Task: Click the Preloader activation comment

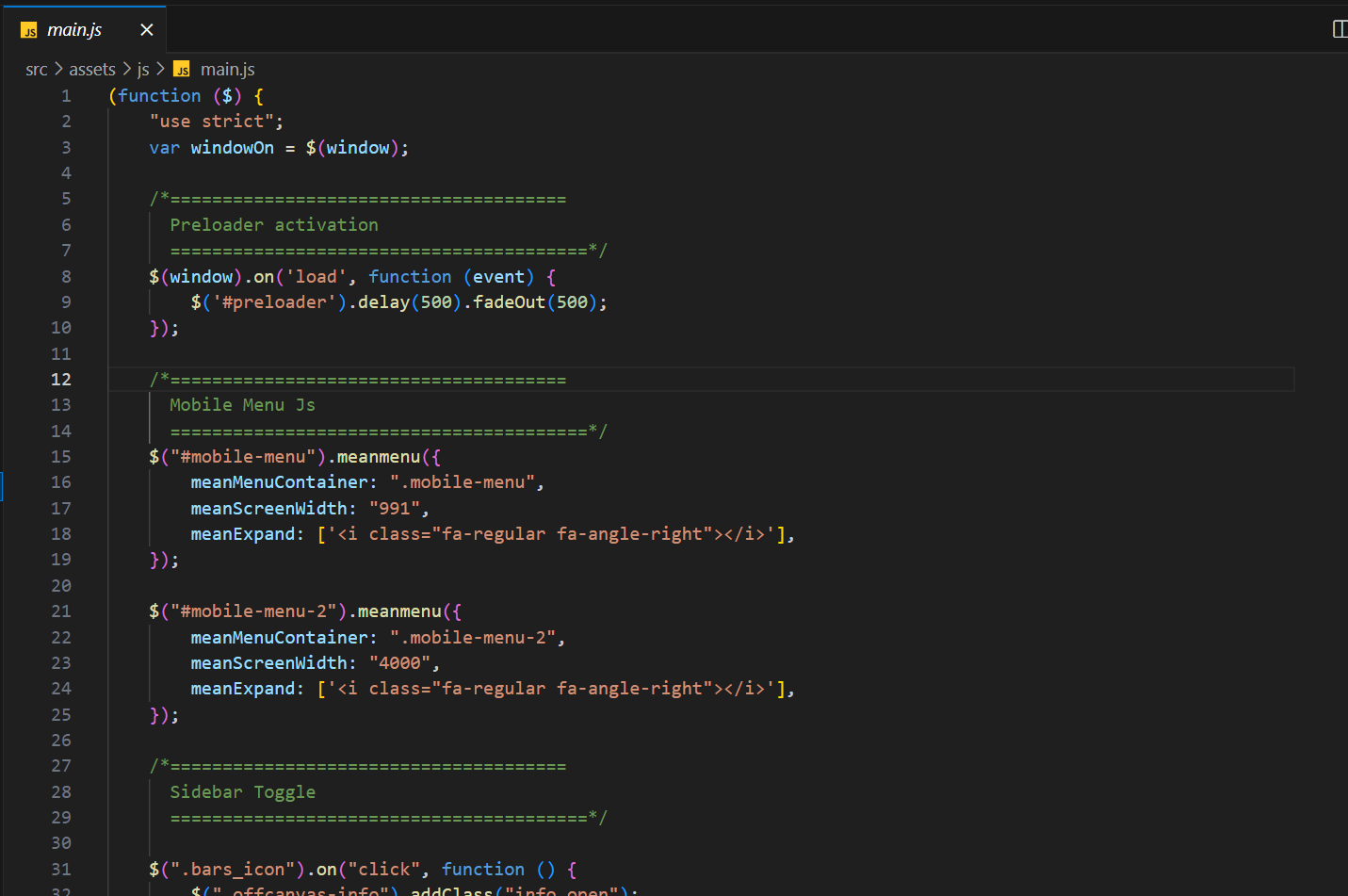Action: [274, 225]
